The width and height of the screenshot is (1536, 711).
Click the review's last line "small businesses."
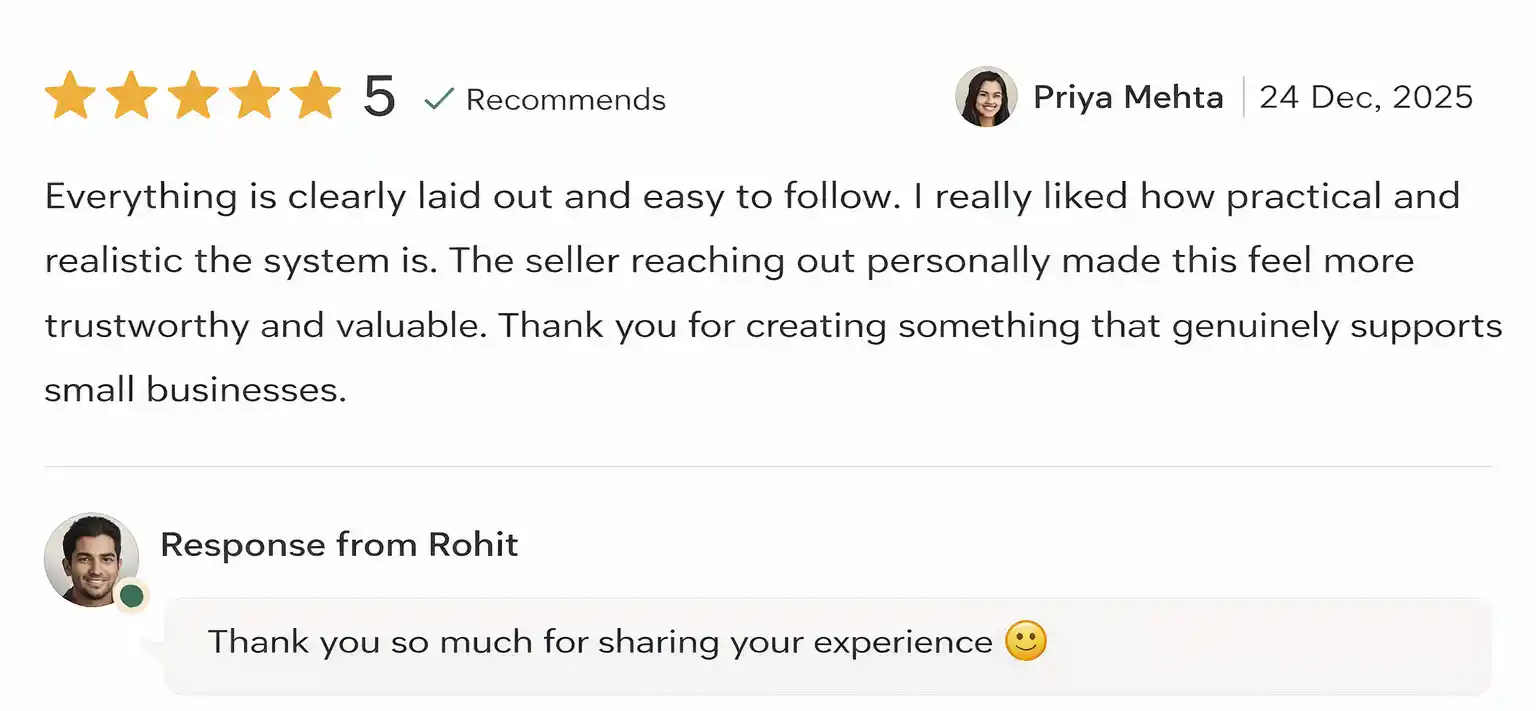point(195,390)
